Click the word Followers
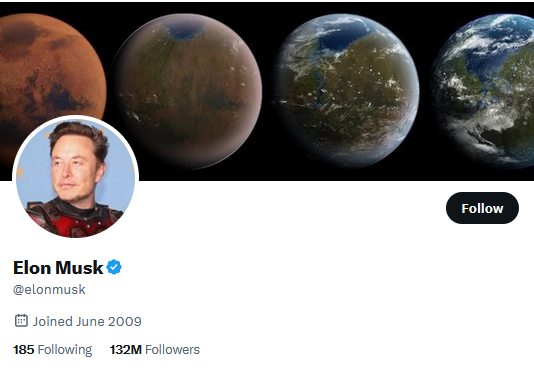This screenshot has width=534, height=375. pyautogui.click(x=172, y=350)
